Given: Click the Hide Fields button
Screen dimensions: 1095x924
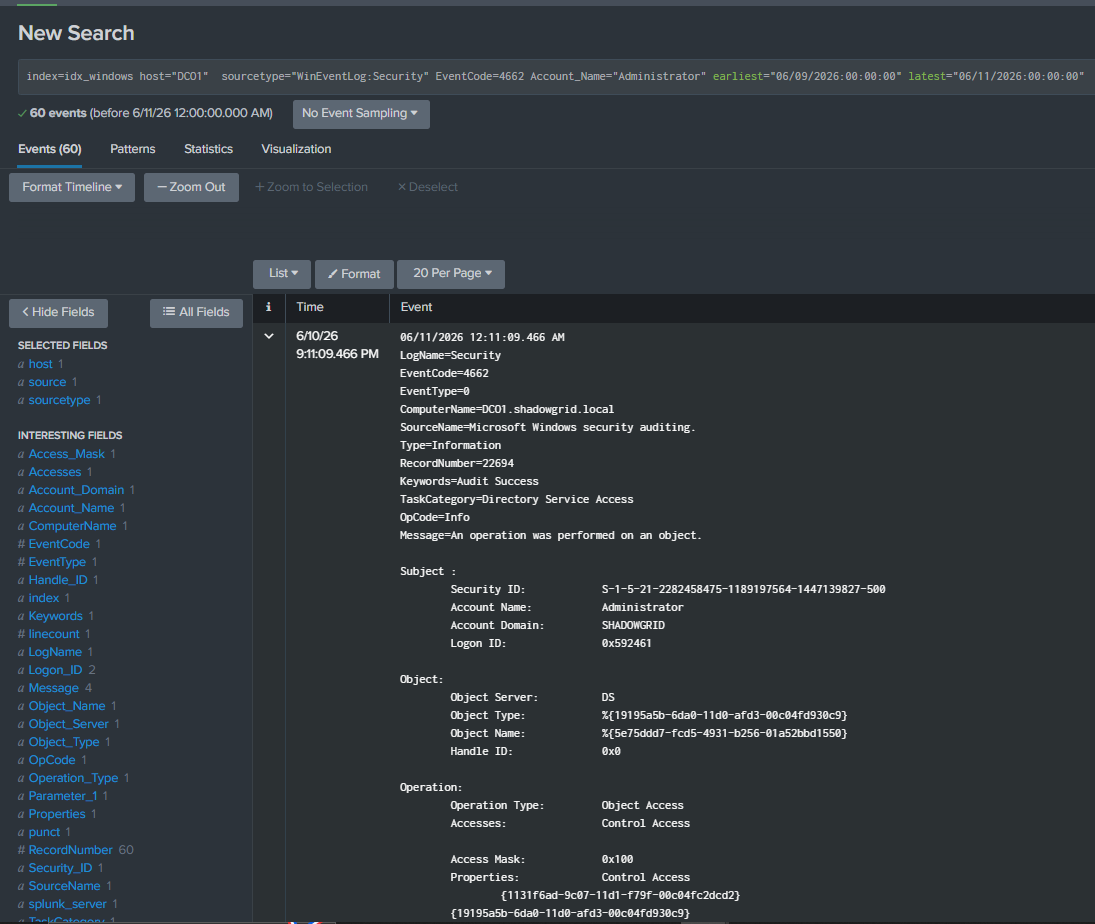Looking at the screenshot, I should [59, 312].
